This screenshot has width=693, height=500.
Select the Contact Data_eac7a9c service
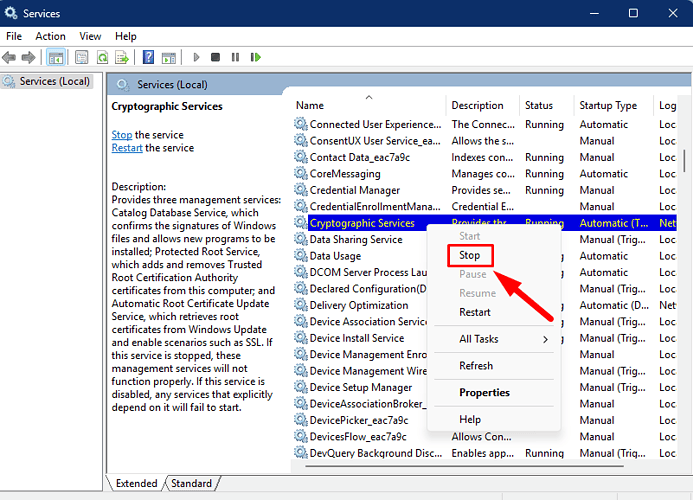(485, 157)
